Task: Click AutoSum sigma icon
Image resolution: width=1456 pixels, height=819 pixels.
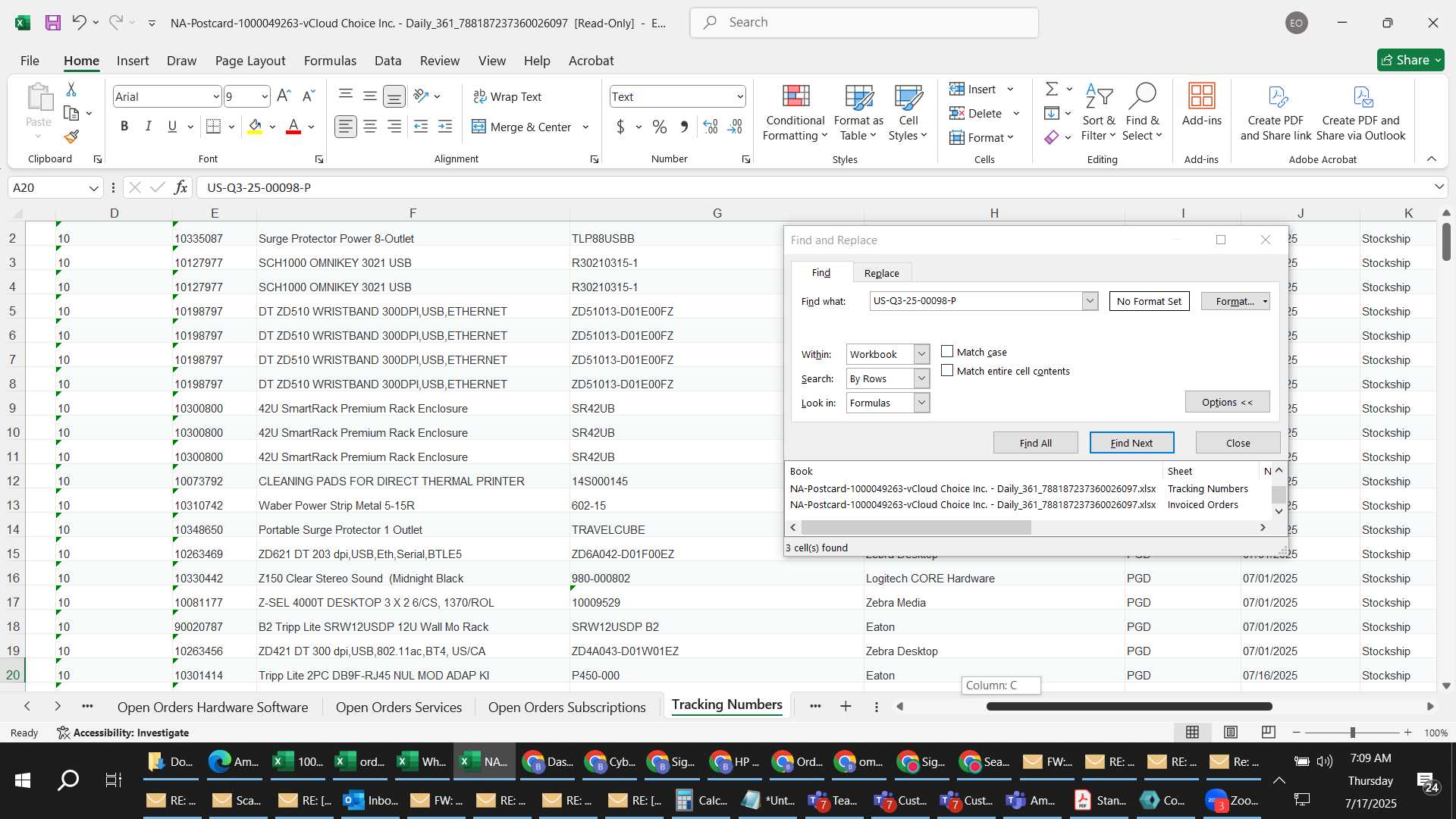Action: pos(1052,89)
